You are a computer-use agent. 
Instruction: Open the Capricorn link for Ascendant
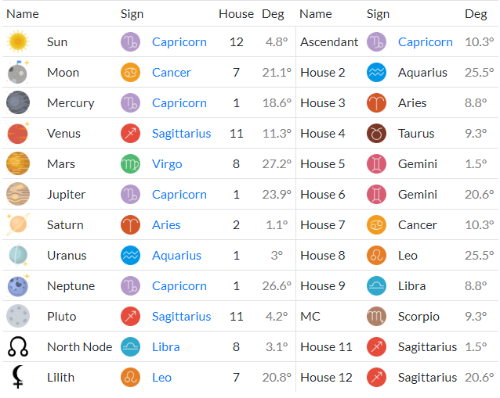425,42
